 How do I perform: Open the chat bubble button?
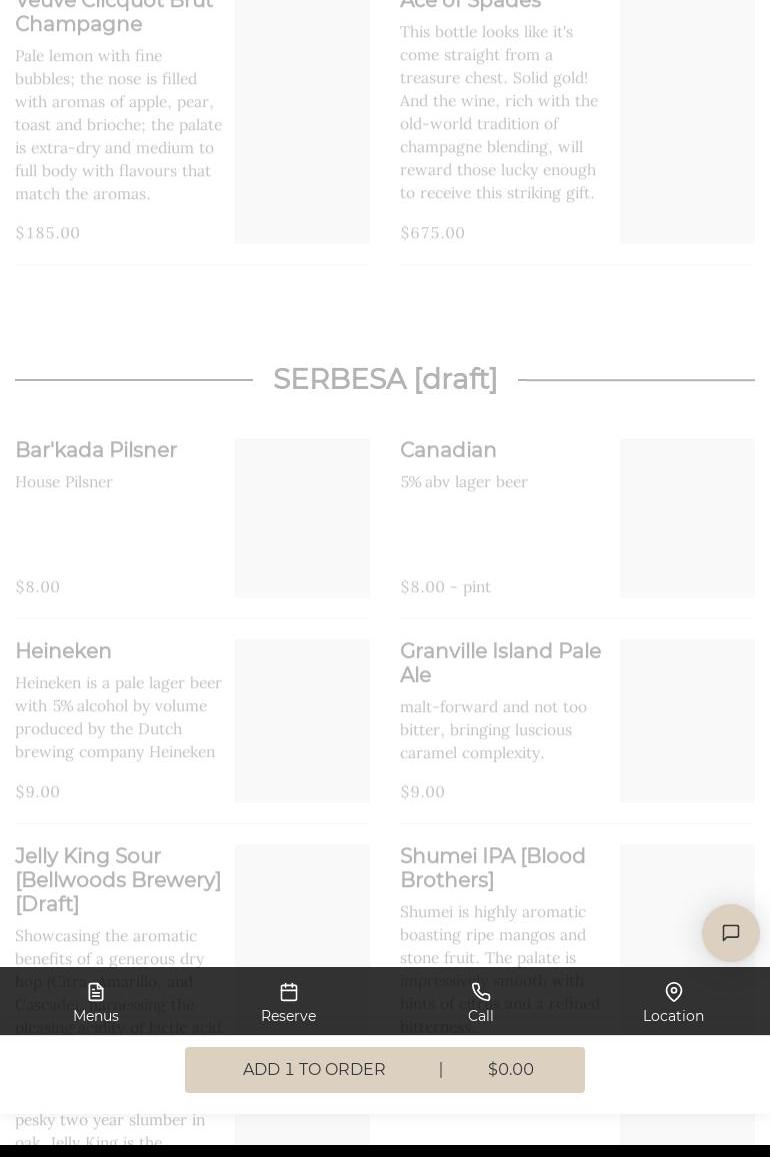pos(731,933)
